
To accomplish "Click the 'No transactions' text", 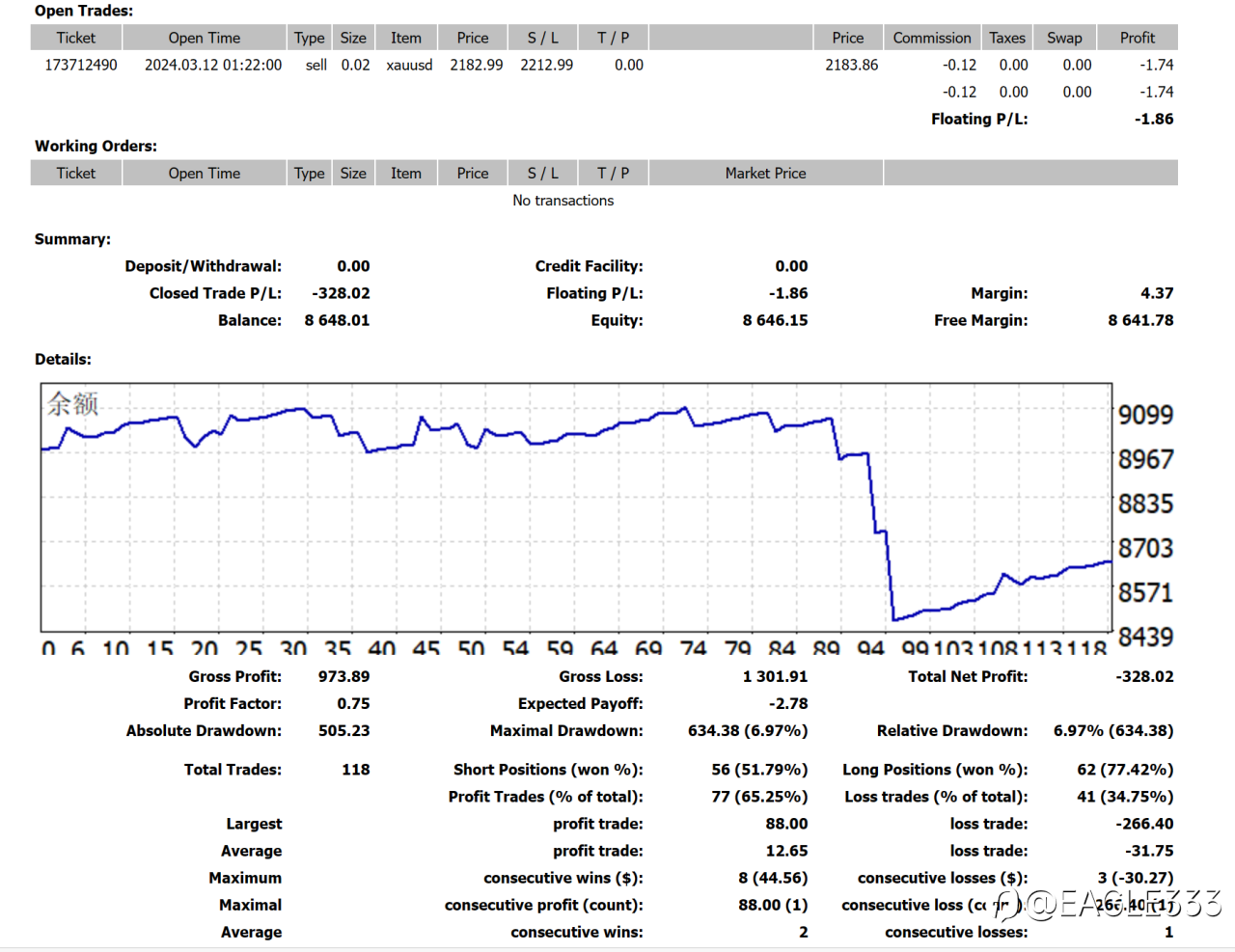I will [563, 200].
